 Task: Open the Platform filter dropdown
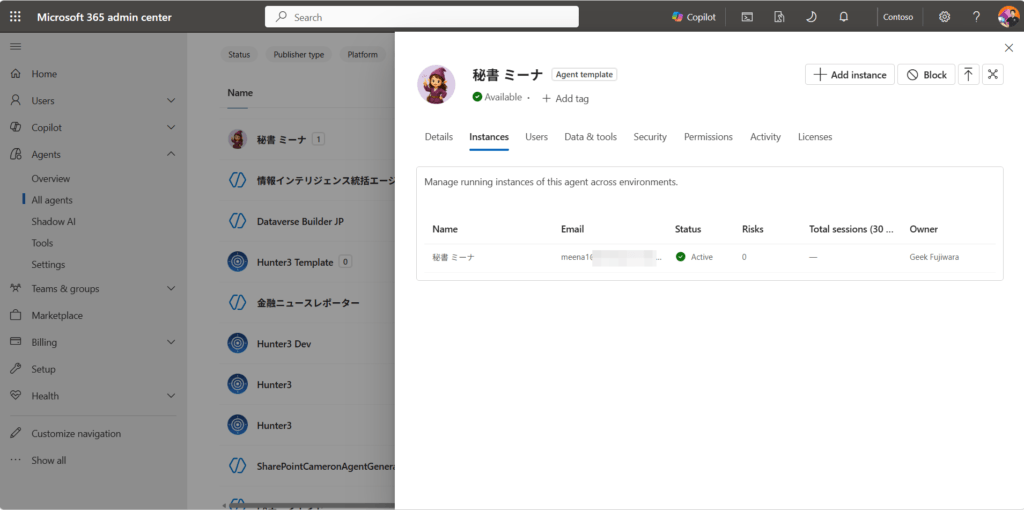click(362, 55)
